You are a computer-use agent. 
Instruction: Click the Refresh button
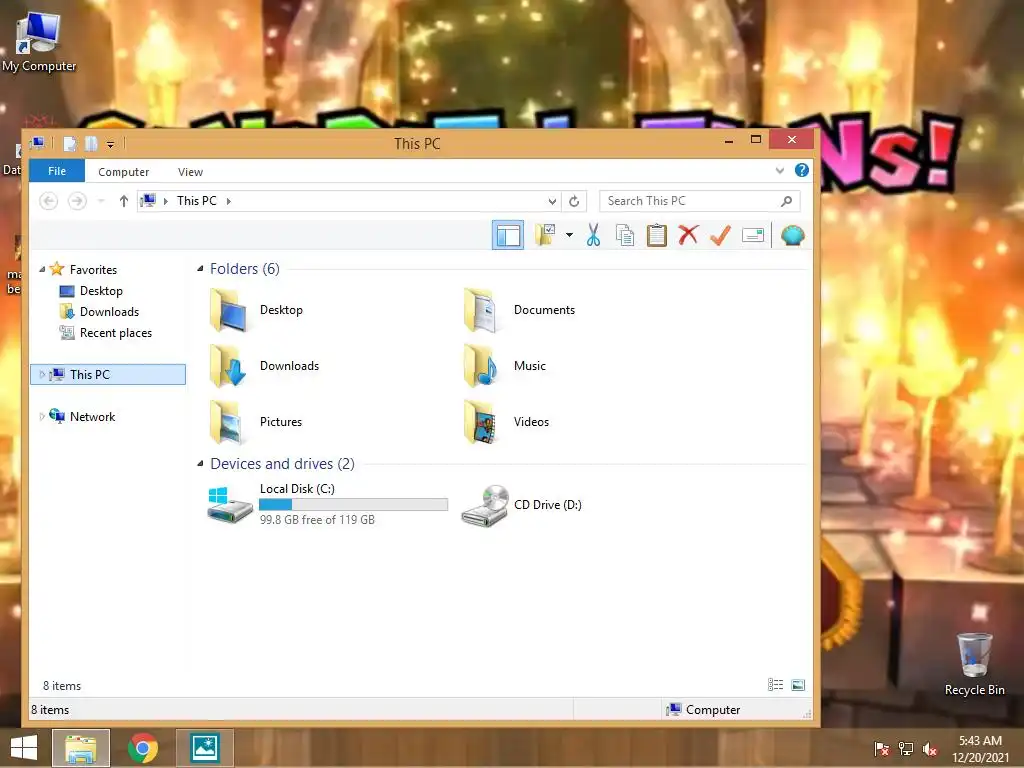[x=574, y=201]
